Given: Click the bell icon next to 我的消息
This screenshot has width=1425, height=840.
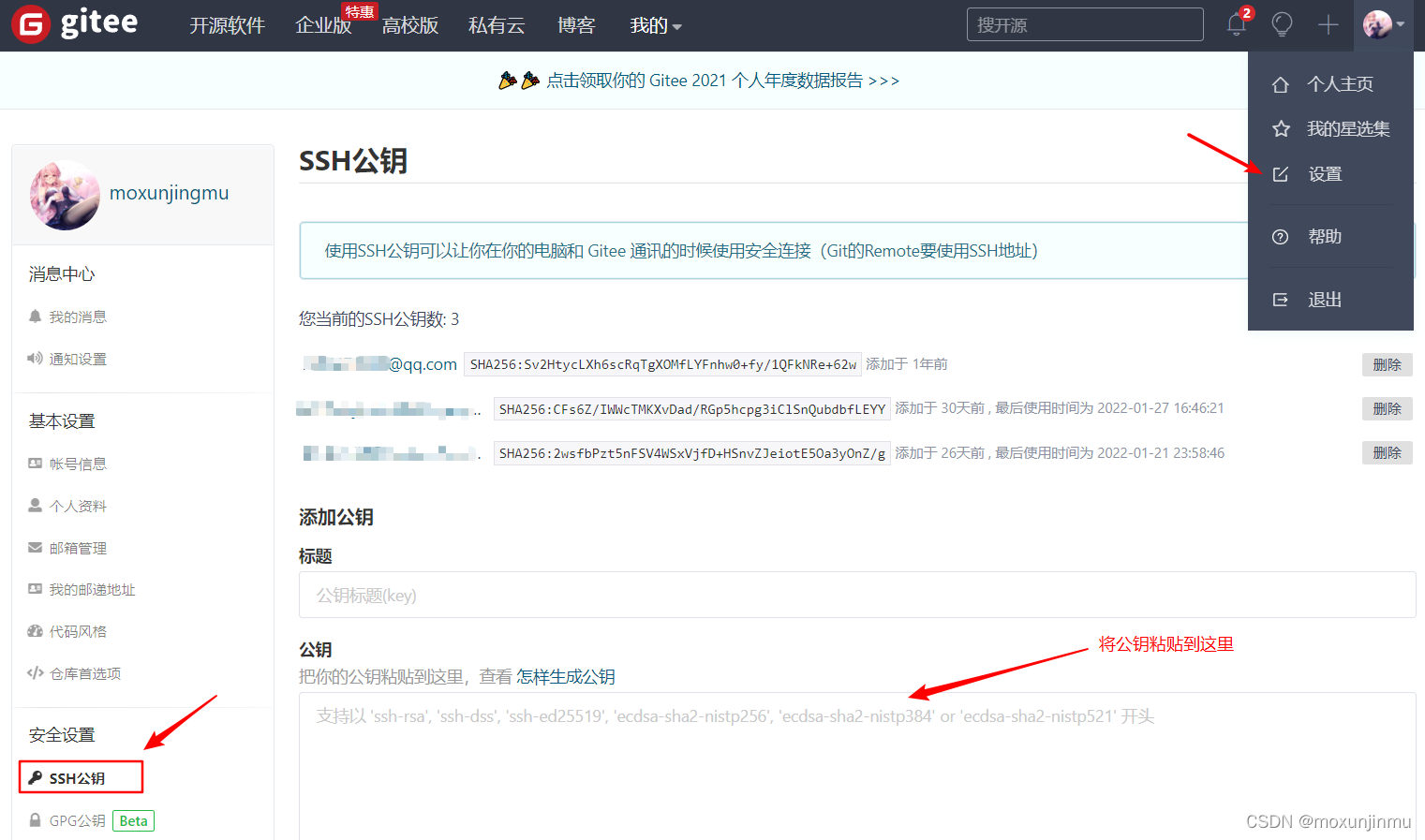Looking at the screenshot, I should [36, 317].
